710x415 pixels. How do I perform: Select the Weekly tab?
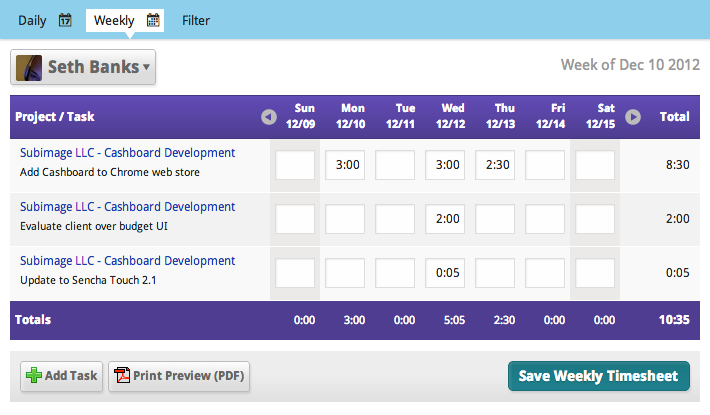tap(114, 20)
